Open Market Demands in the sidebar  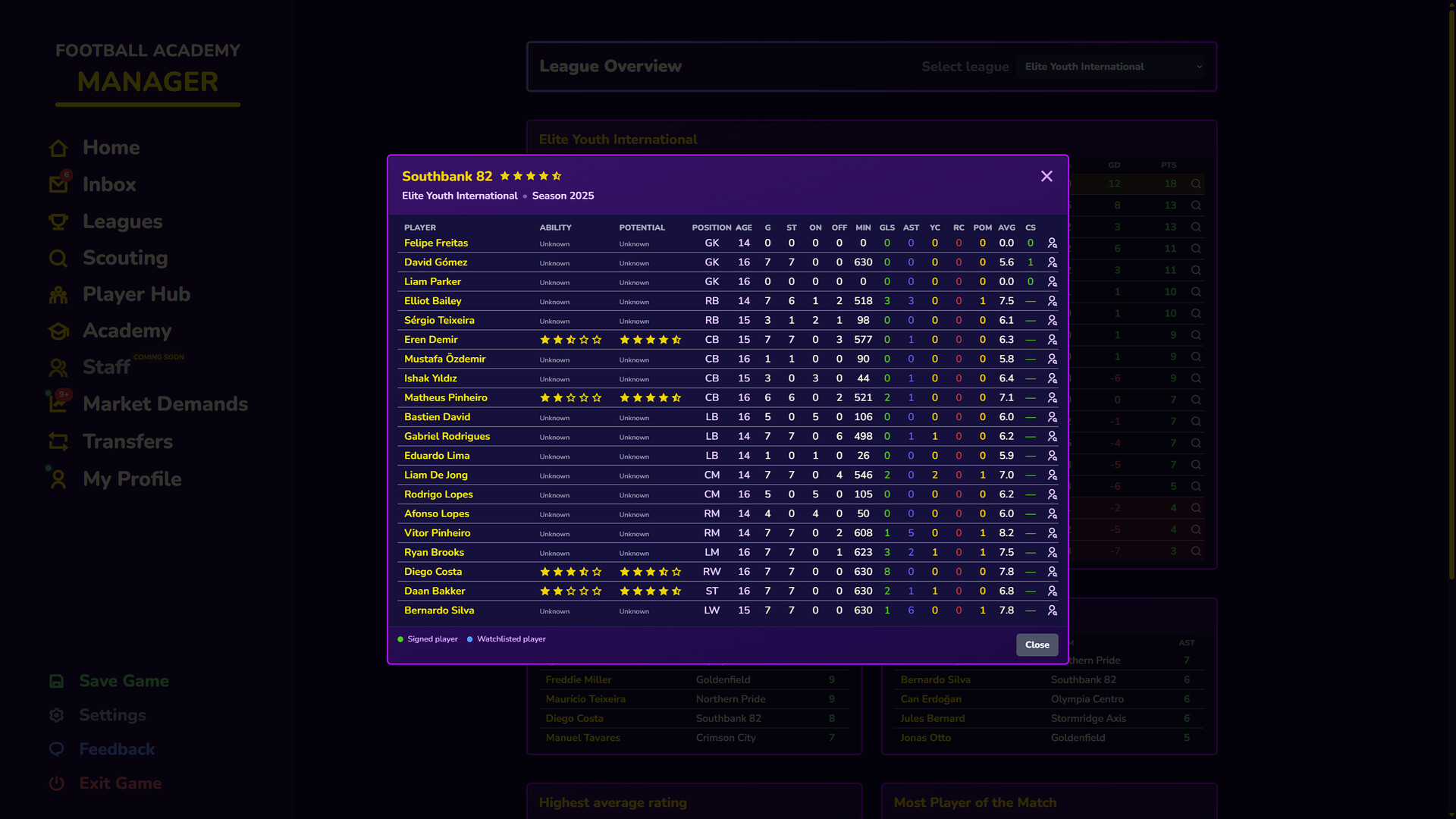tap(165, 403)
